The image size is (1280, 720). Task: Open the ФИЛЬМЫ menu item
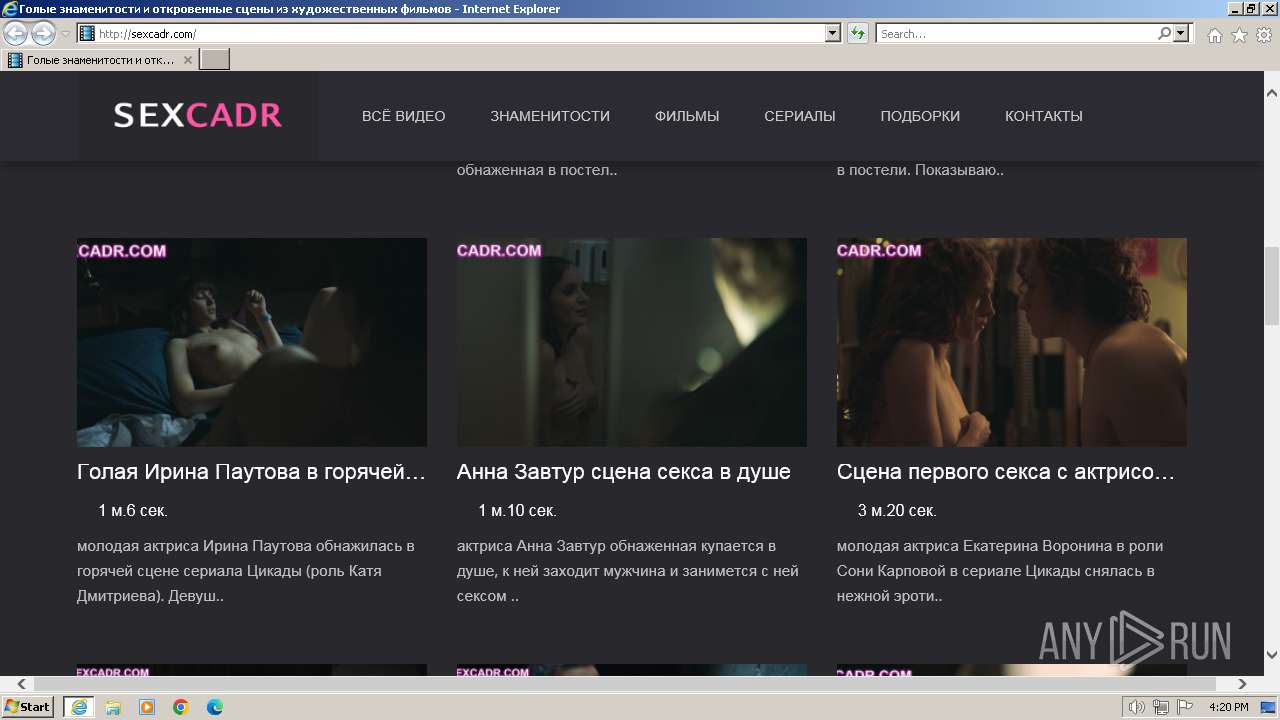click(687, 116)
